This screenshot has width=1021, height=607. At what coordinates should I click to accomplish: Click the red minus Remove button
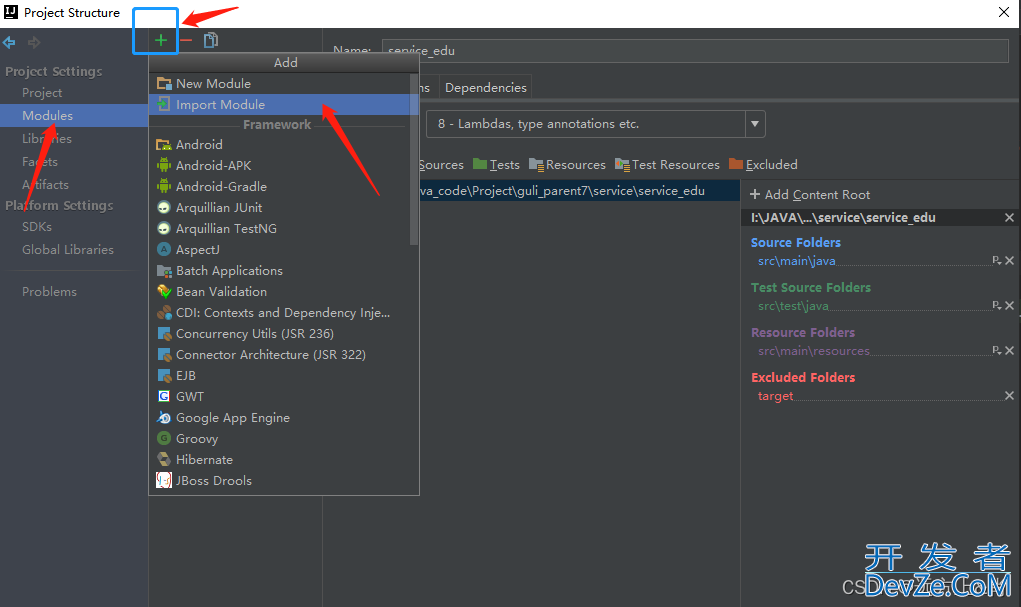(x=186, y=40)
